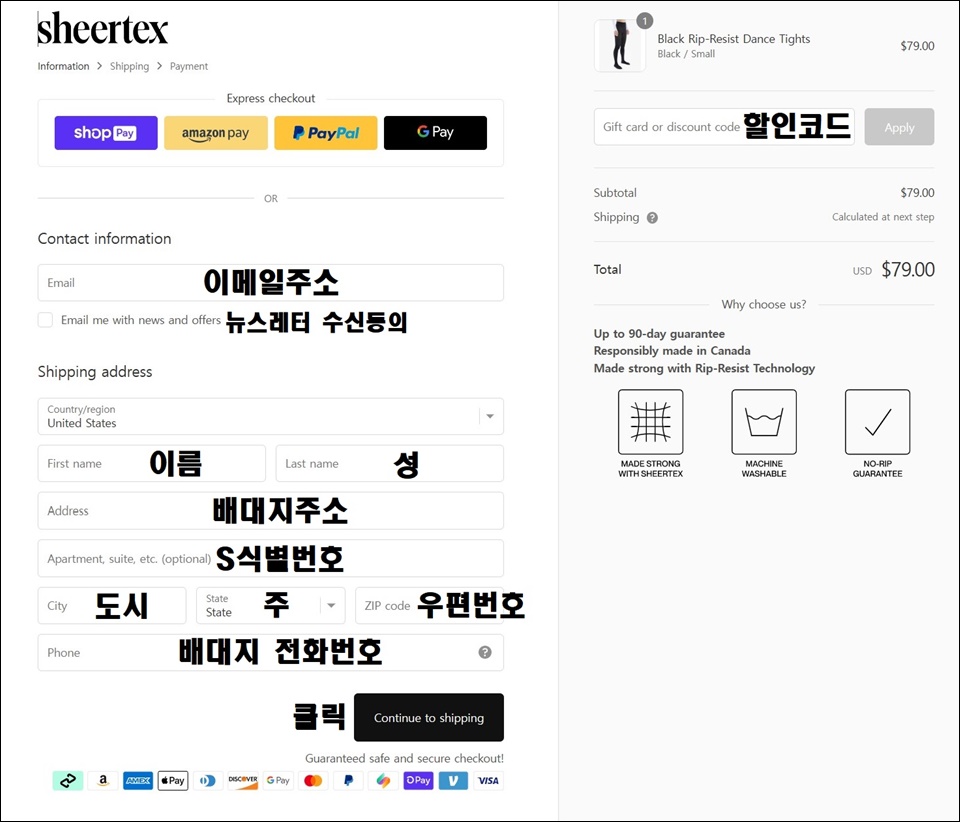Select the ZIP code field
The image size is (960, 822).
click(x=429, y=605)
